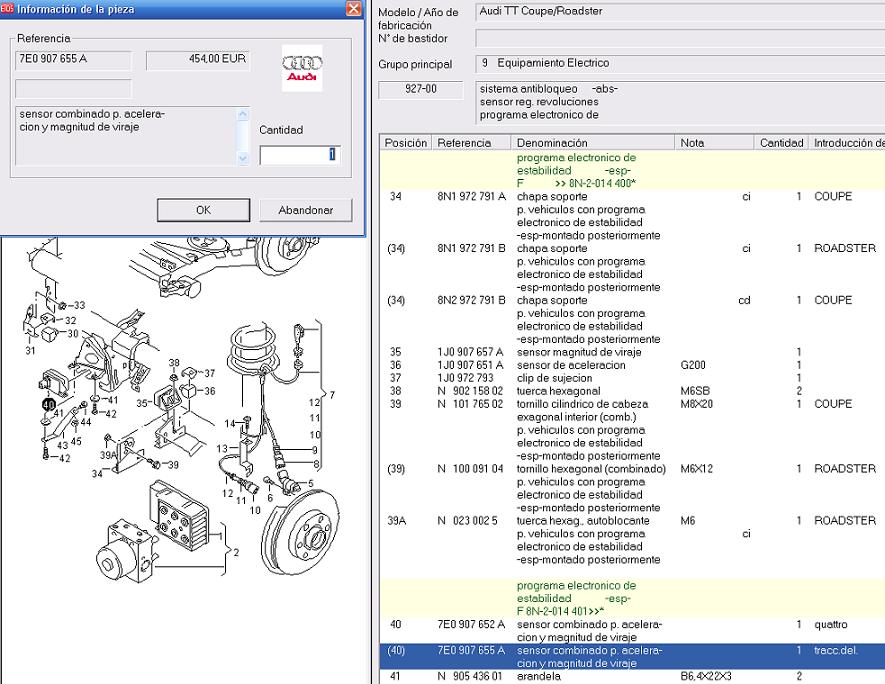Click the Abandonar button
This screenshot has height=684, width=885.
tap(305, 210)
